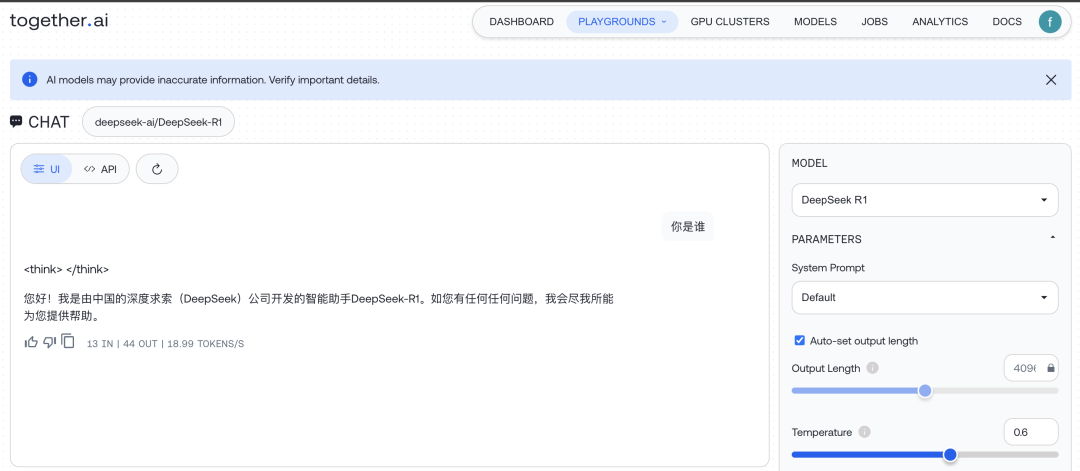The image size is (1080, 471).
Task: Click the MODEL section heading
Action: [x=809, y=163]
